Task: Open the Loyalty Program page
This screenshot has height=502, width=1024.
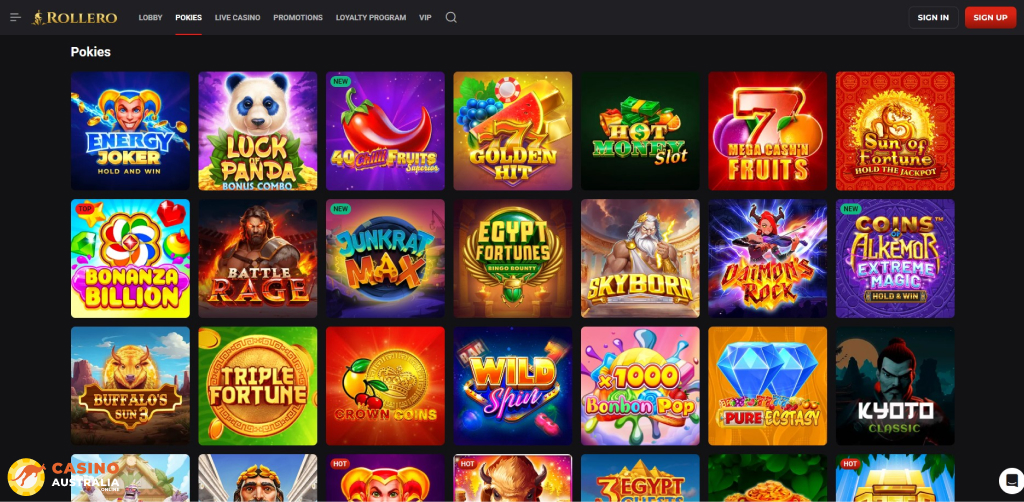Action: [x=371, y=18]
